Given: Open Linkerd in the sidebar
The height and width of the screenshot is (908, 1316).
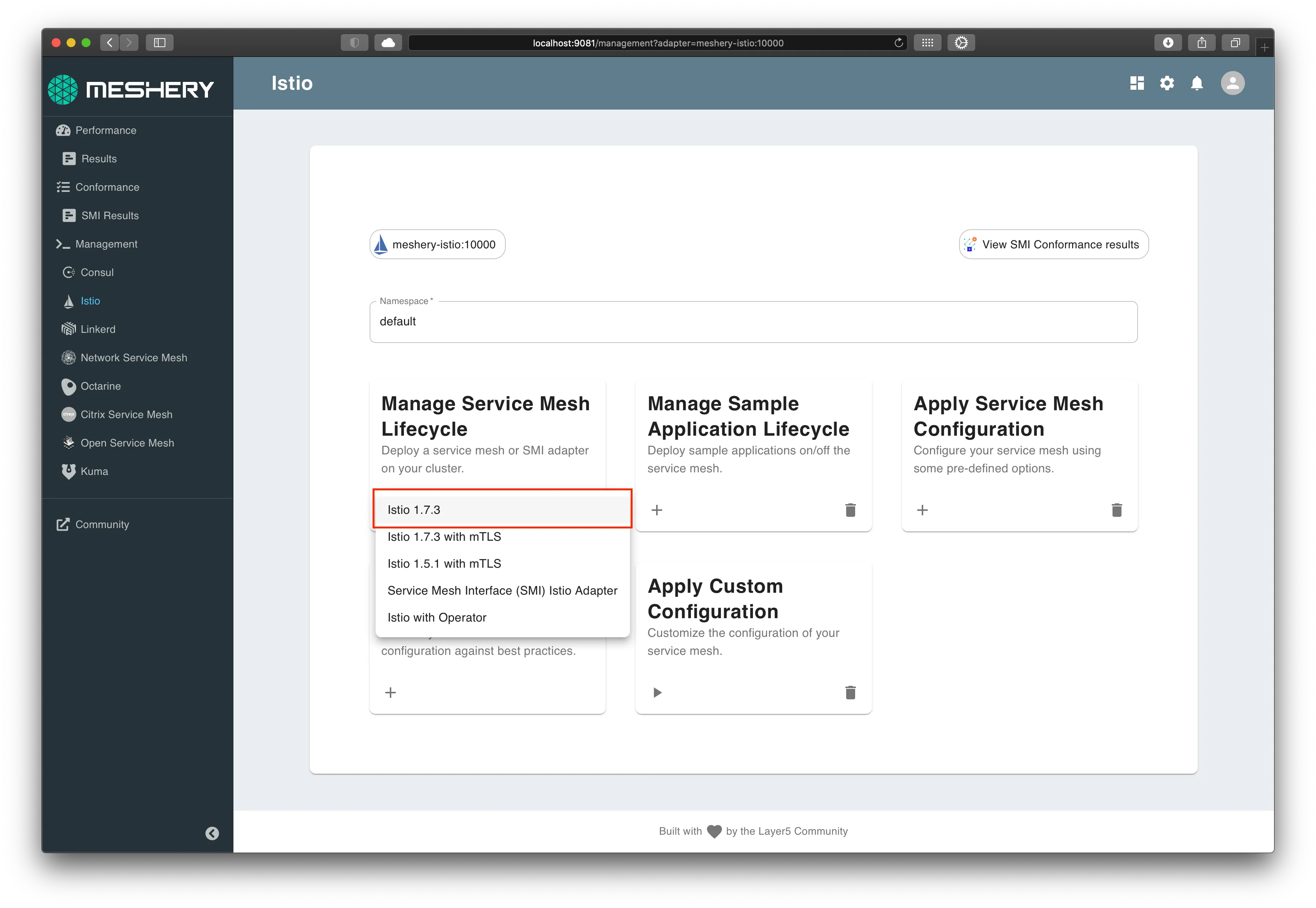Looking at the screenshot, I should [x=98, y=329].
